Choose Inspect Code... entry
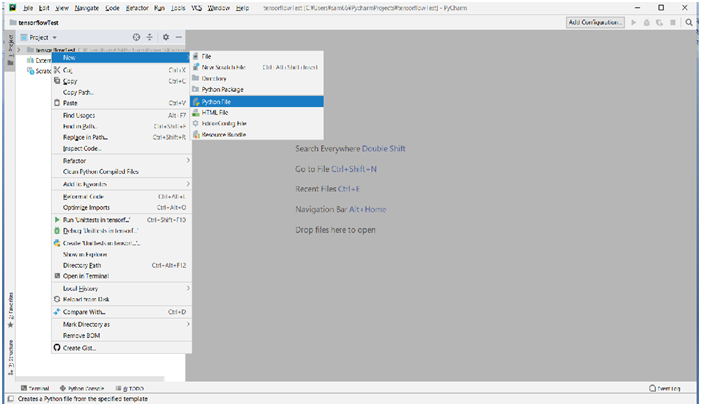The height and width of the screenshot is (406, 701). (x=121, y=148)
